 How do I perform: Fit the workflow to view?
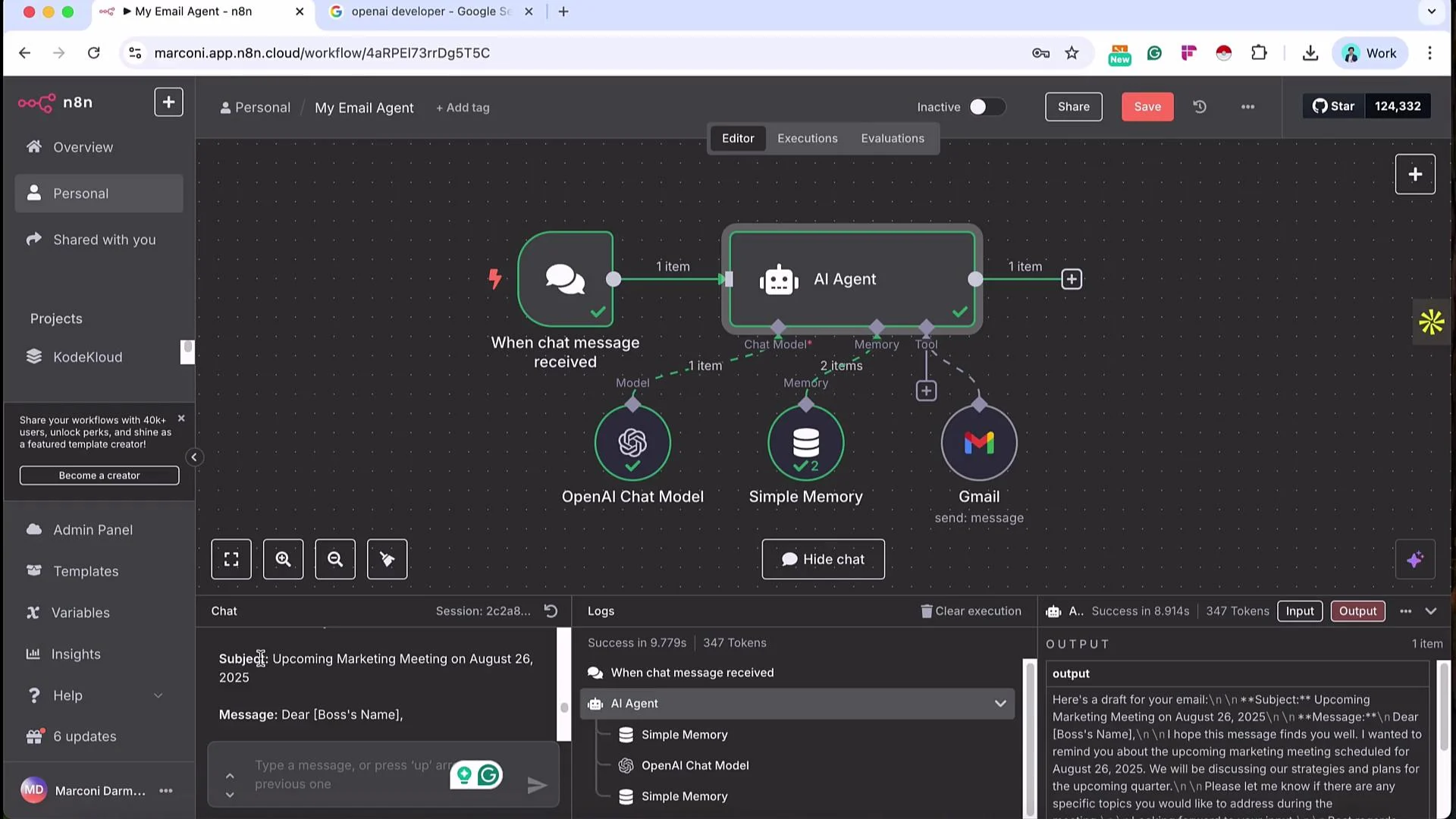(231, 560)
